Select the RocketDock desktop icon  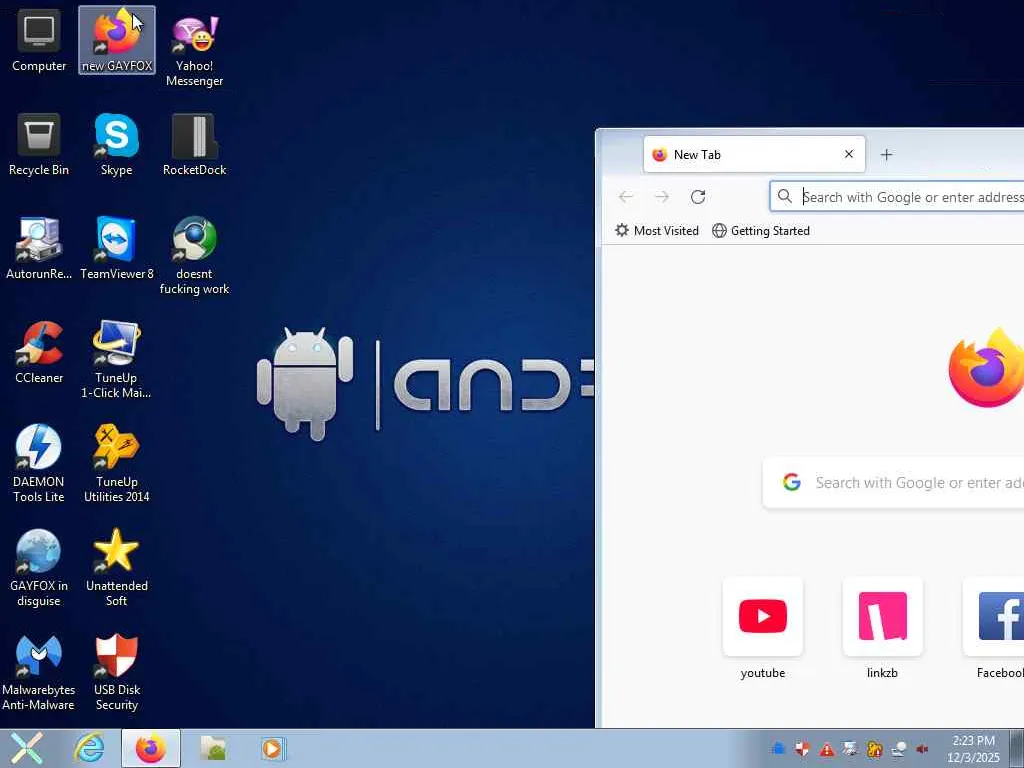coord(195,144)
